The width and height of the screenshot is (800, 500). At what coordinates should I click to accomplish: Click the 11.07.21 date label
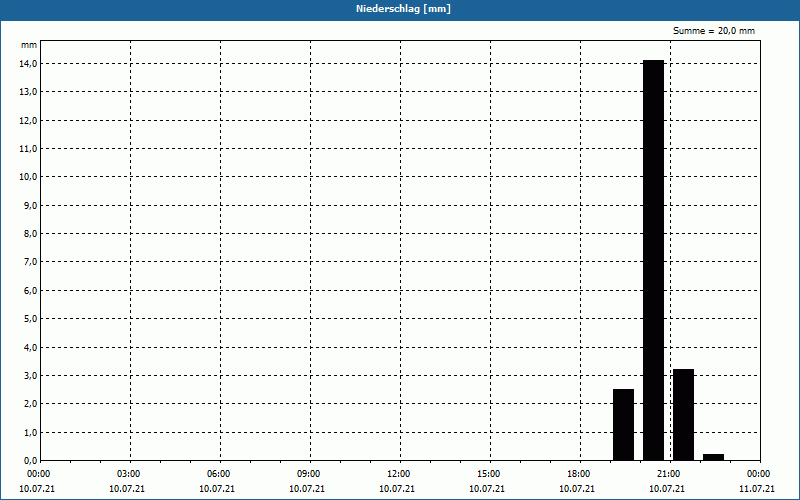[757, 489]
